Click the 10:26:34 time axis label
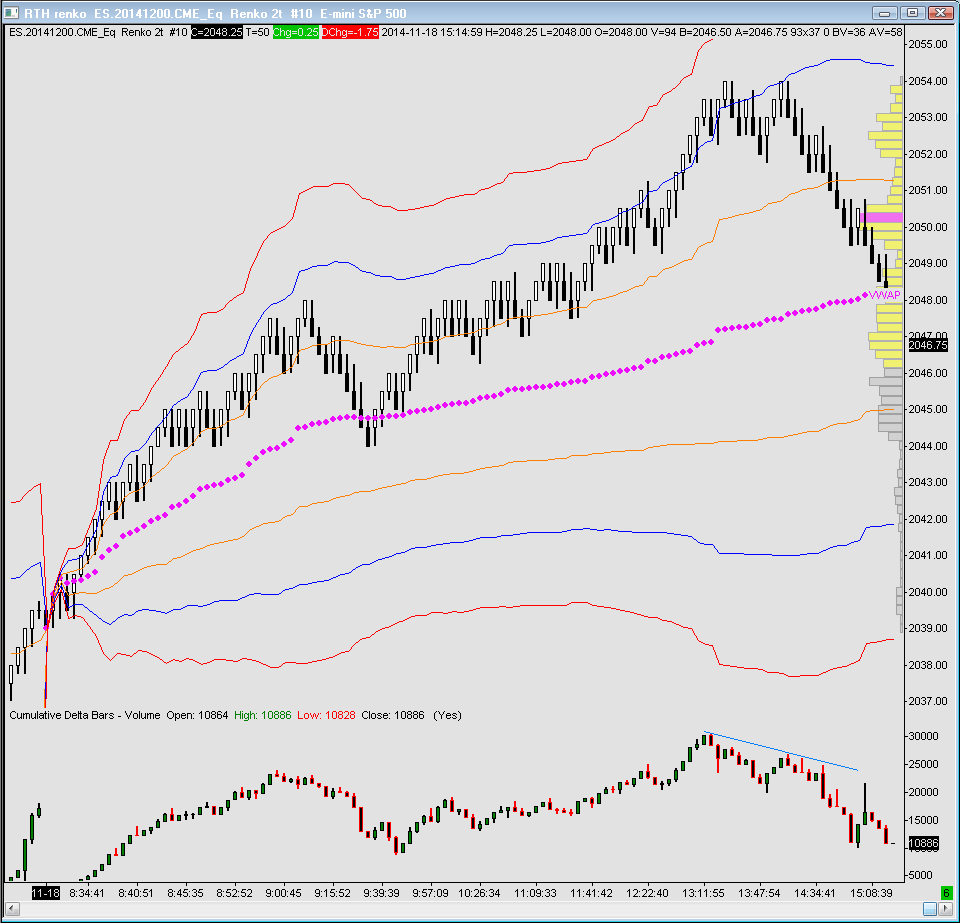Image resolution: width=960 pixels, height=923 pixels. click(x=479, y=893)
